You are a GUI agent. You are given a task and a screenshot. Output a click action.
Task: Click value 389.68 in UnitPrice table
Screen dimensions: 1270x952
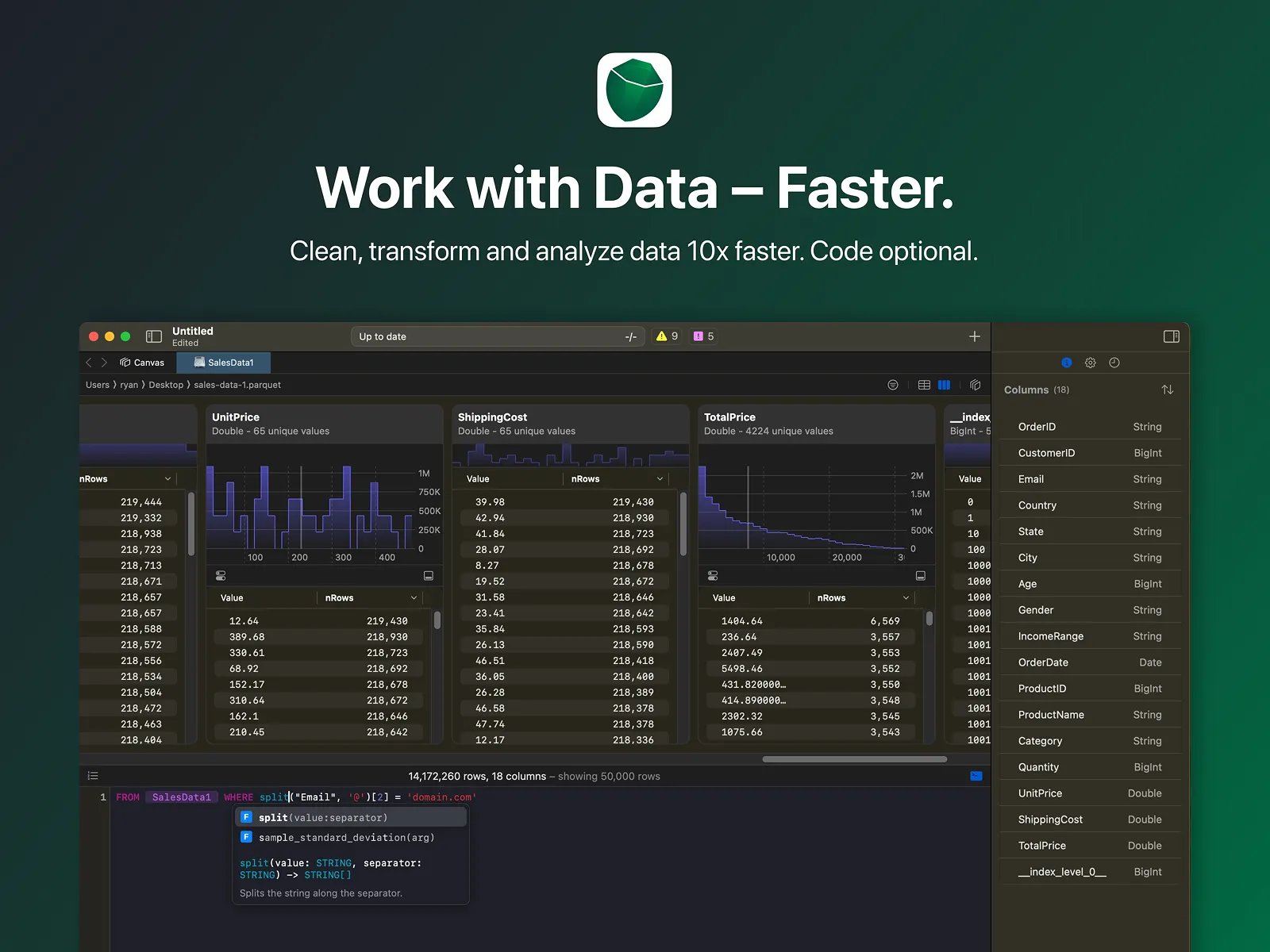tap(247, 637)
